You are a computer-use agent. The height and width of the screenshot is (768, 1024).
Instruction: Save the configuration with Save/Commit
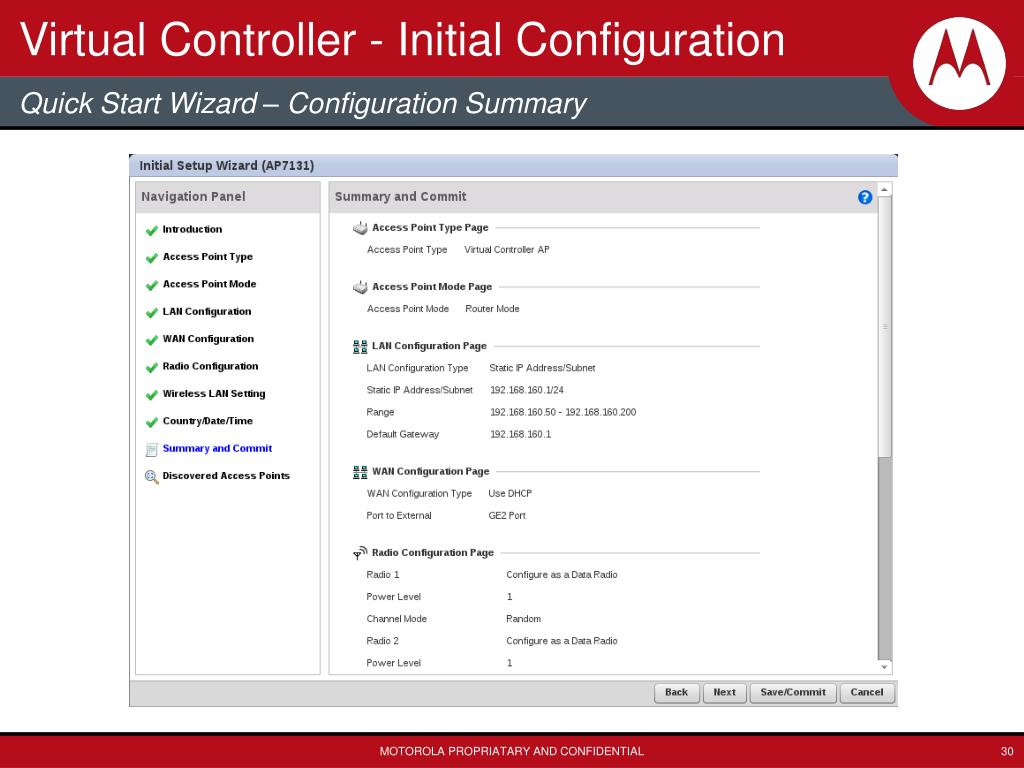pos(793,693)
